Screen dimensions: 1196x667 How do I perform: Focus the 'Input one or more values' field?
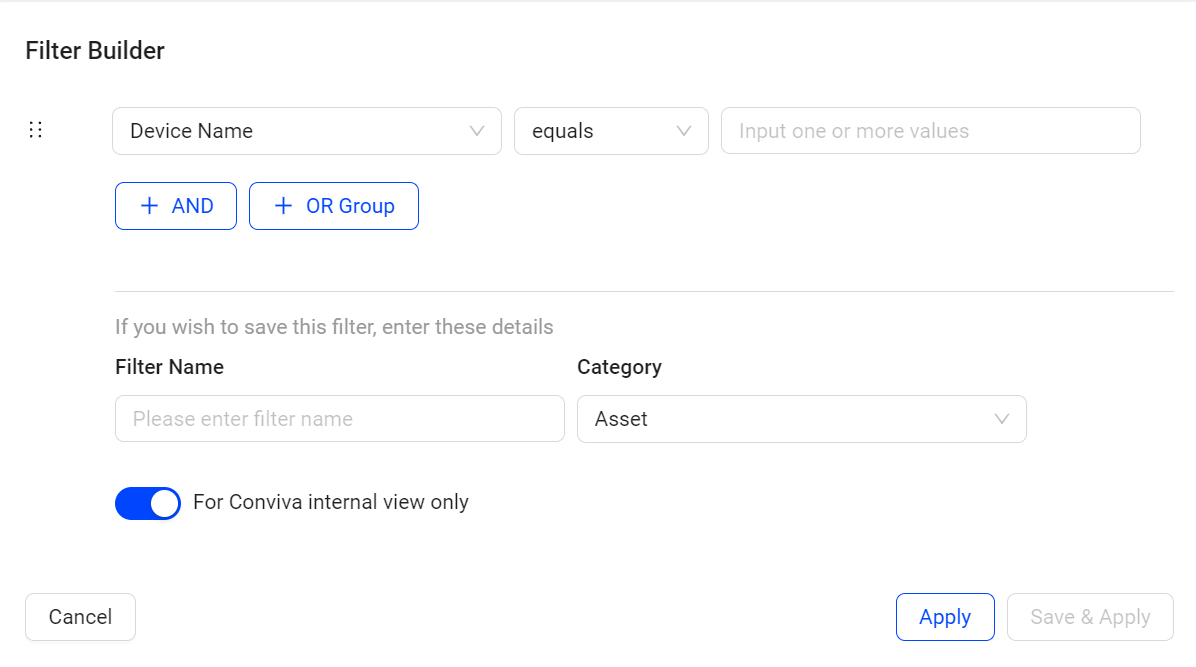coord(930,131)
